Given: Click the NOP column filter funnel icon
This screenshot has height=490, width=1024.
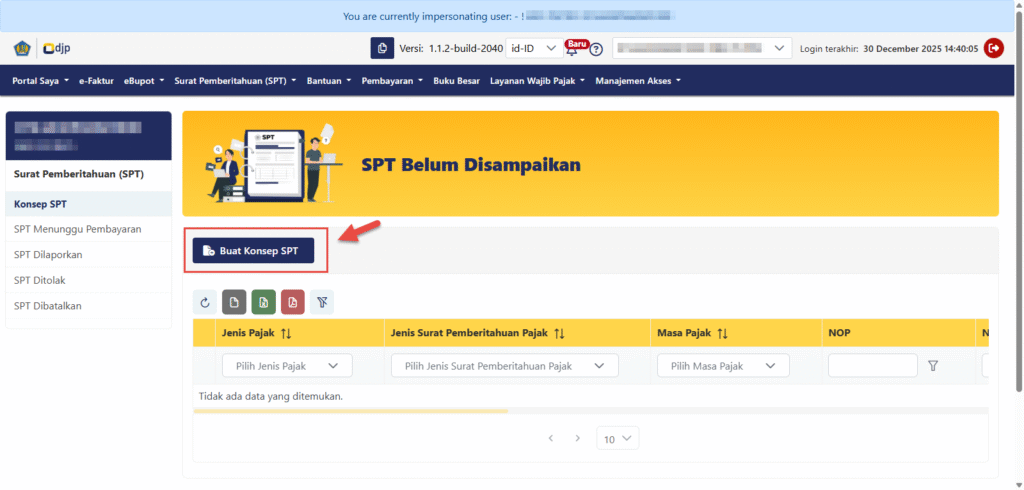Looking at the screenshot, I should (x=933, y=366).
